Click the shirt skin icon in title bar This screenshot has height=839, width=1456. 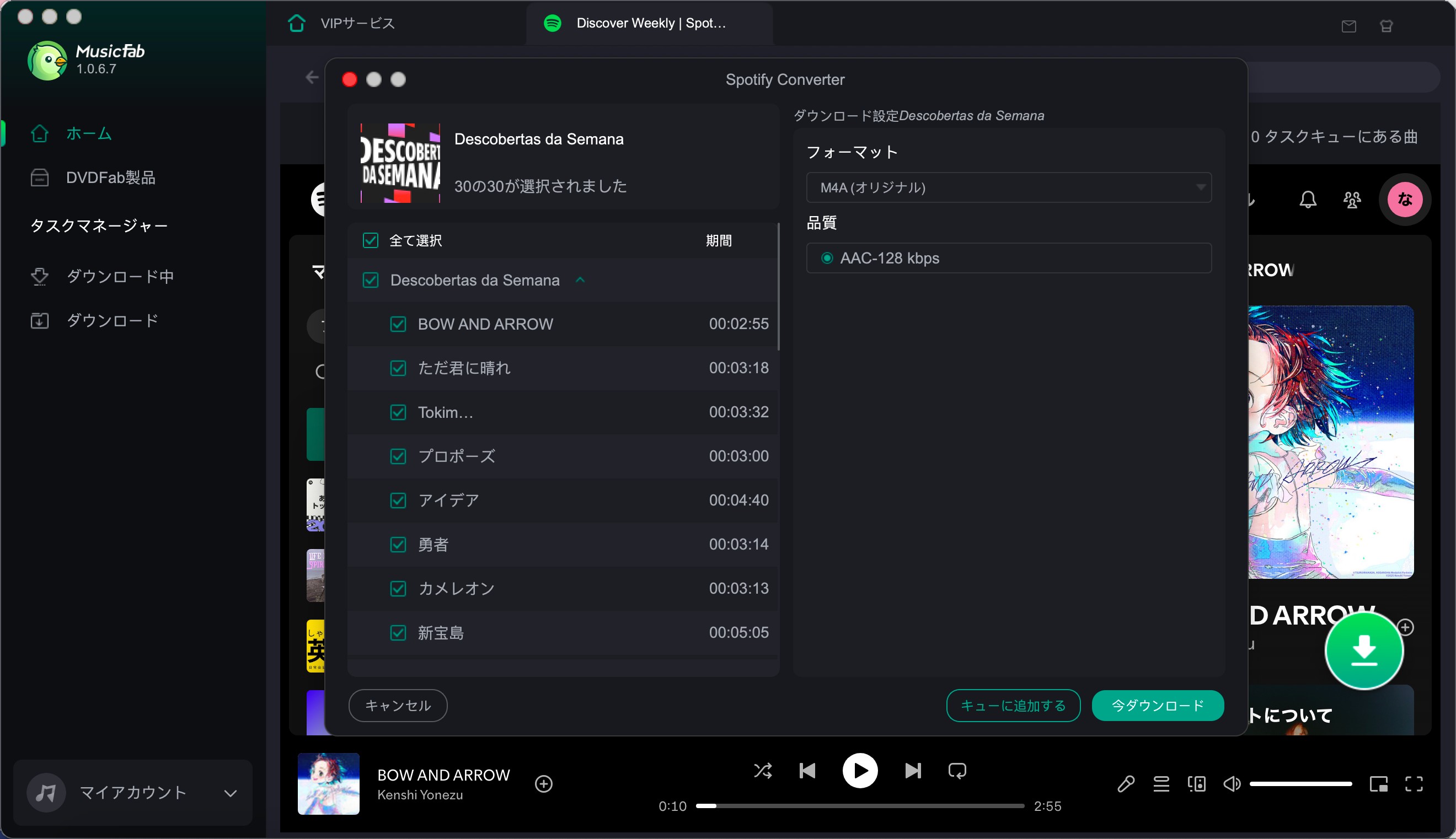pyautogui.click(x=1387, y=26)
